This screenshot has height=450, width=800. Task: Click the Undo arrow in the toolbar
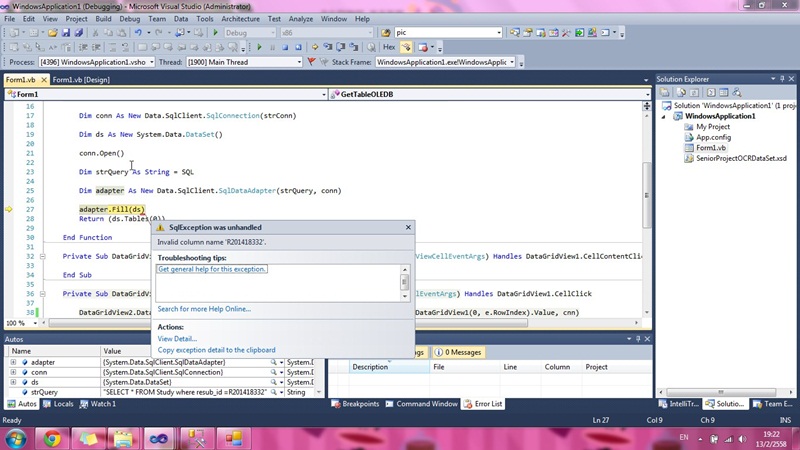click(140, 33)
